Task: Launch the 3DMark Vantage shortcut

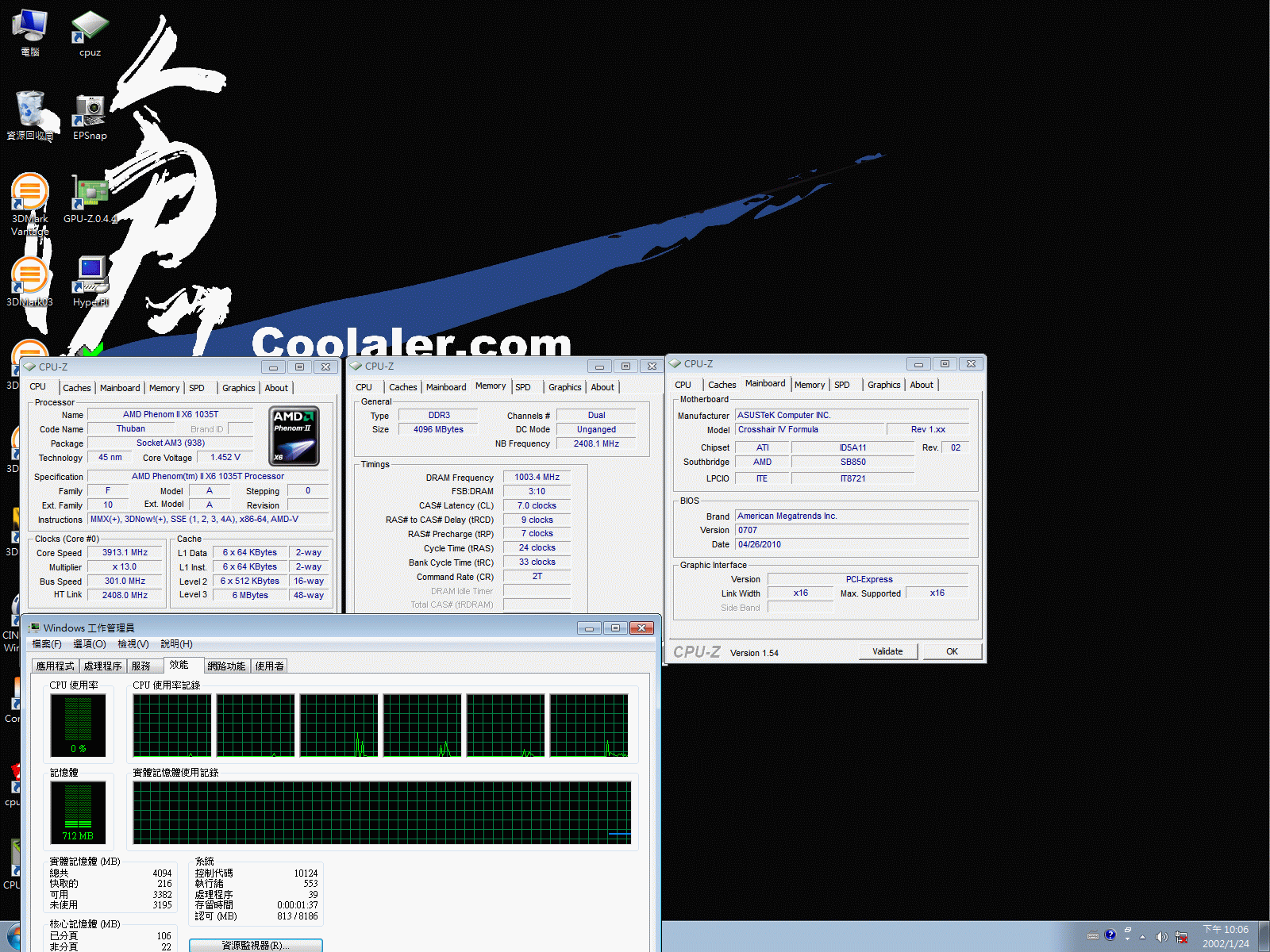Action: [x=30, y=204]
